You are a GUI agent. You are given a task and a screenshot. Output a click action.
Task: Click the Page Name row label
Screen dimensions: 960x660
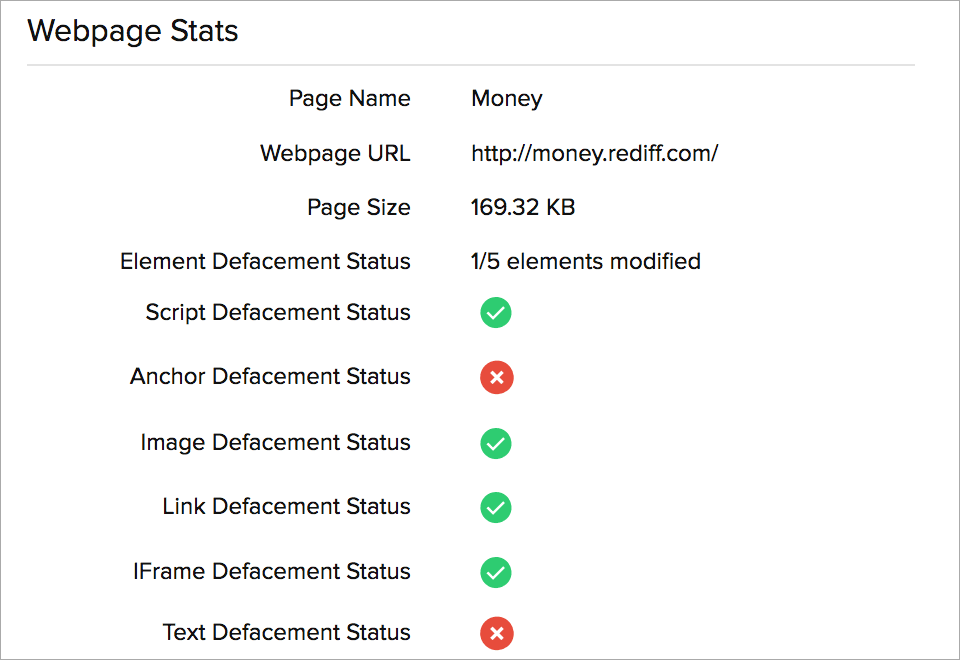coord(349,98)
